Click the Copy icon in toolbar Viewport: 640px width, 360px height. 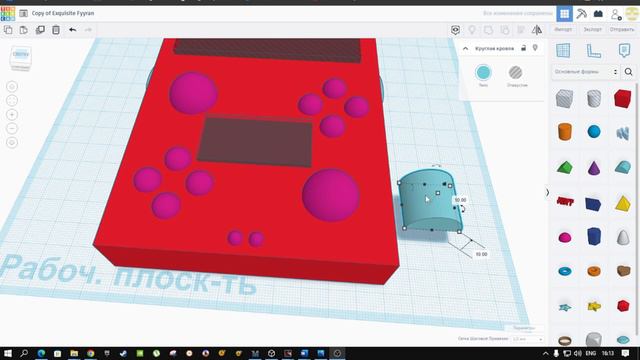(x=8, y=30)
